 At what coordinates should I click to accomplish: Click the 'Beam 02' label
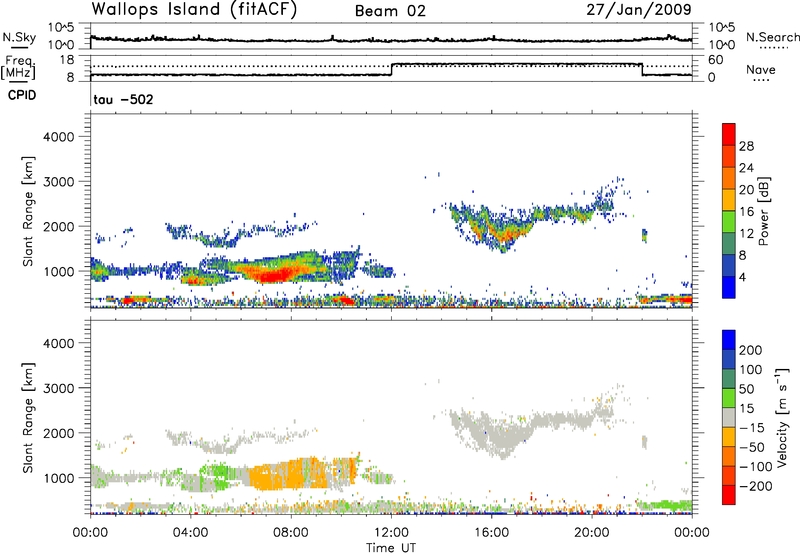(x=390, y=11)
